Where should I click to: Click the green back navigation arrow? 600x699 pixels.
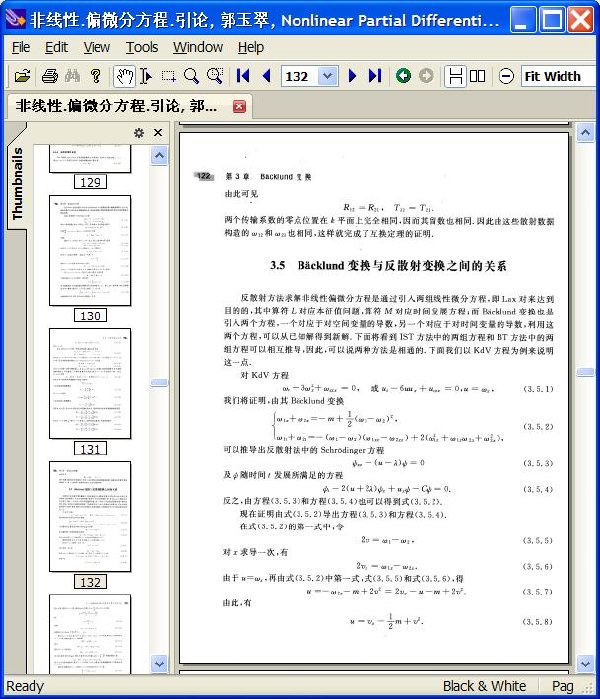tap(403, 76)
